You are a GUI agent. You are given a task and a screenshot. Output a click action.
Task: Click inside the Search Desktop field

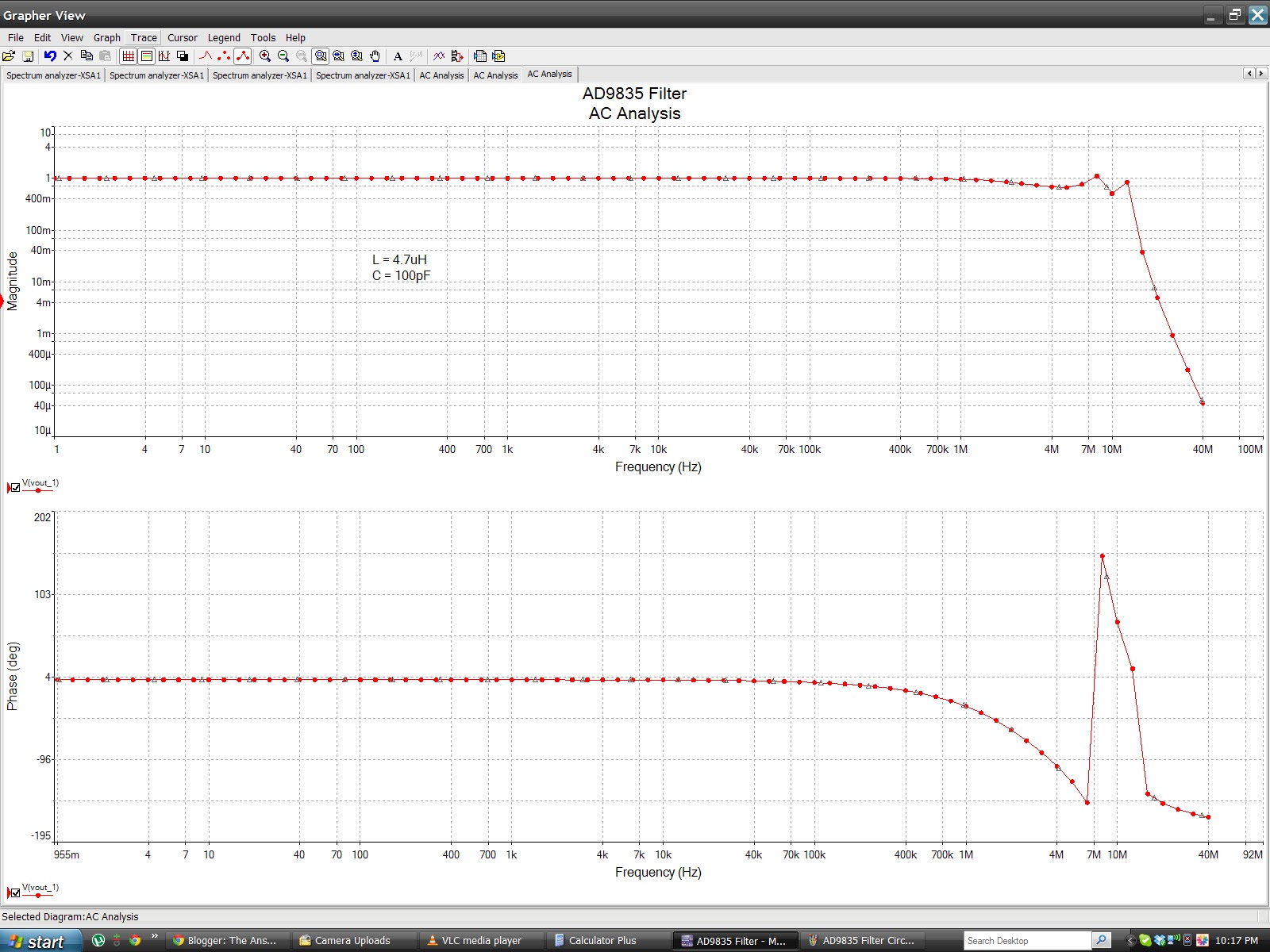click(x=1024, y=940)
